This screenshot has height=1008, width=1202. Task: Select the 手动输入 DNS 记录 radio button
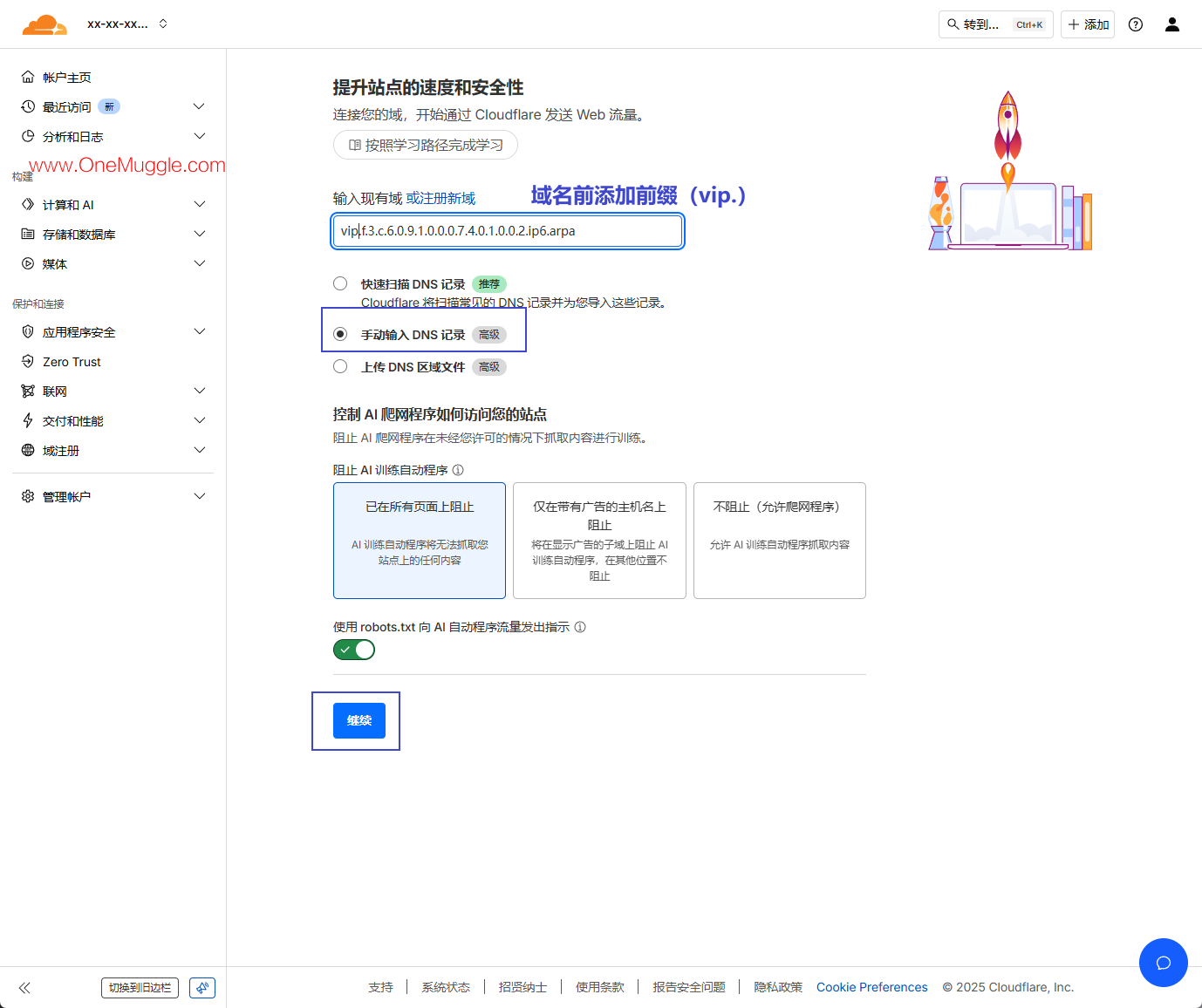(340, 334)
